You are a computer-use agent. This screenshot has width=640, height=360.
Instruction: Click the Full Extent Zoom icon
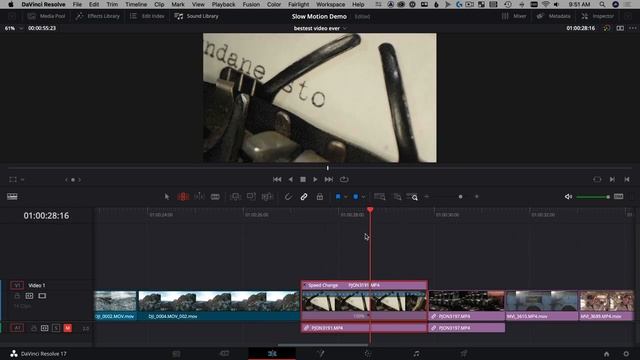pos(380,197)
